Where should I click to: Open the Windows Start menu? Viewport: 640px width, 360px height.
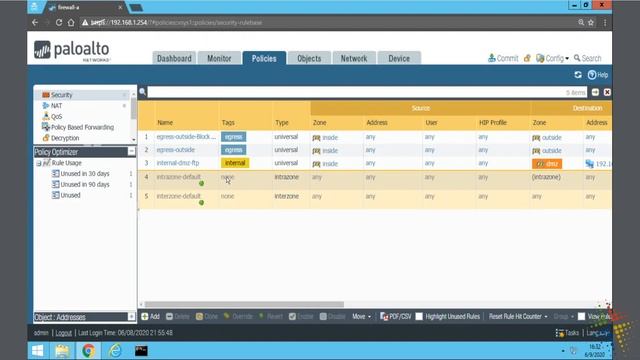pos(38,351)
